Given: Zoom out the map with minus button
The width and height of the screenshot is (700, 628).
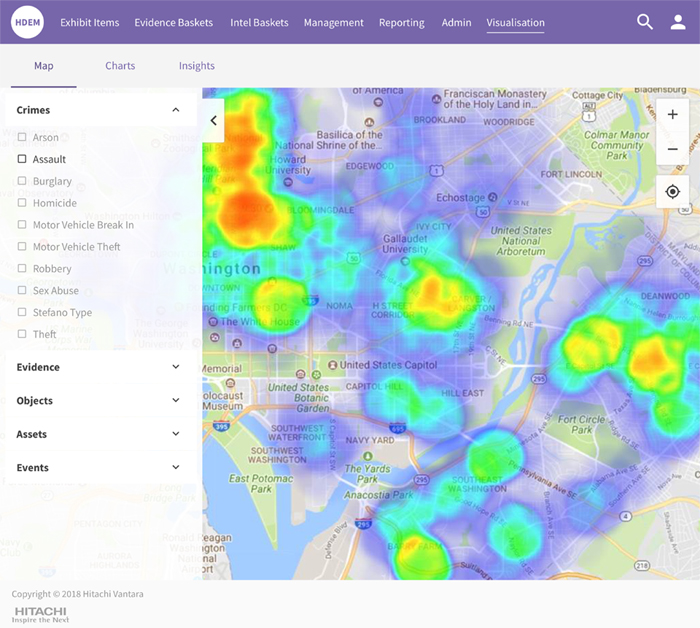Looking at the screenshot, I should coord(672,149).
